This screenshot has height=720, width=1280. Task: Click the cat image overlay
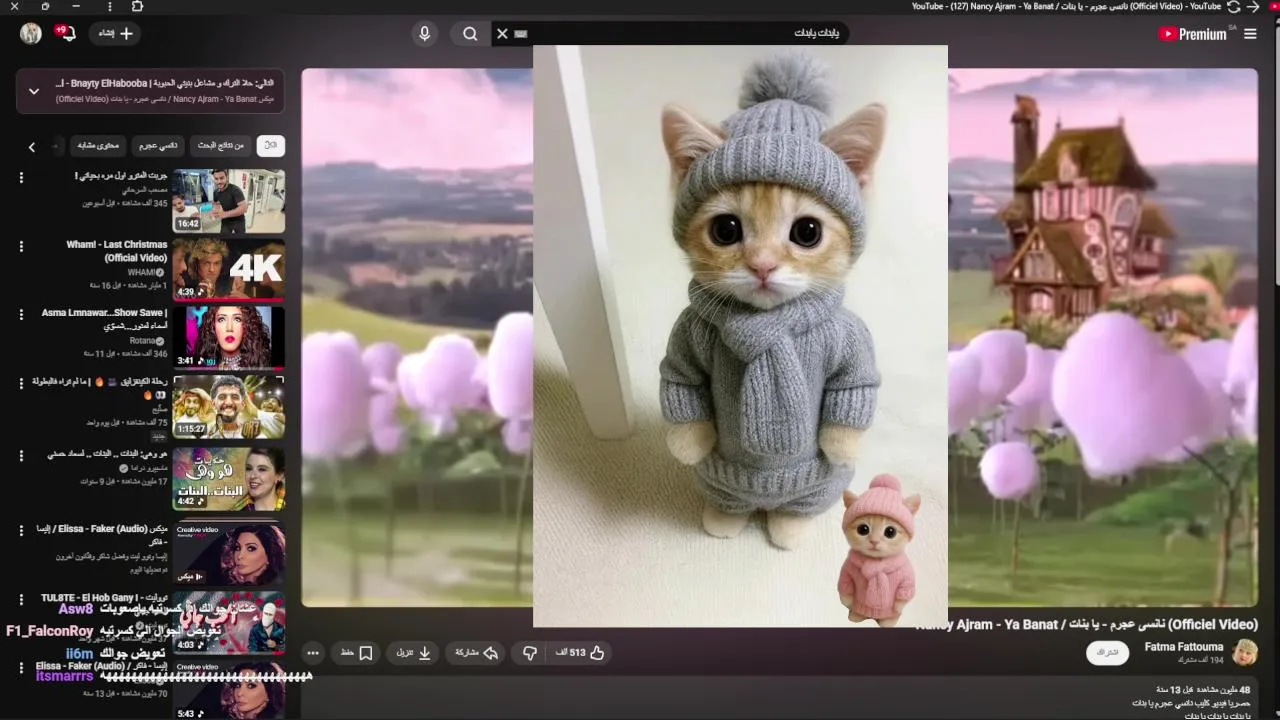(740, 336)
